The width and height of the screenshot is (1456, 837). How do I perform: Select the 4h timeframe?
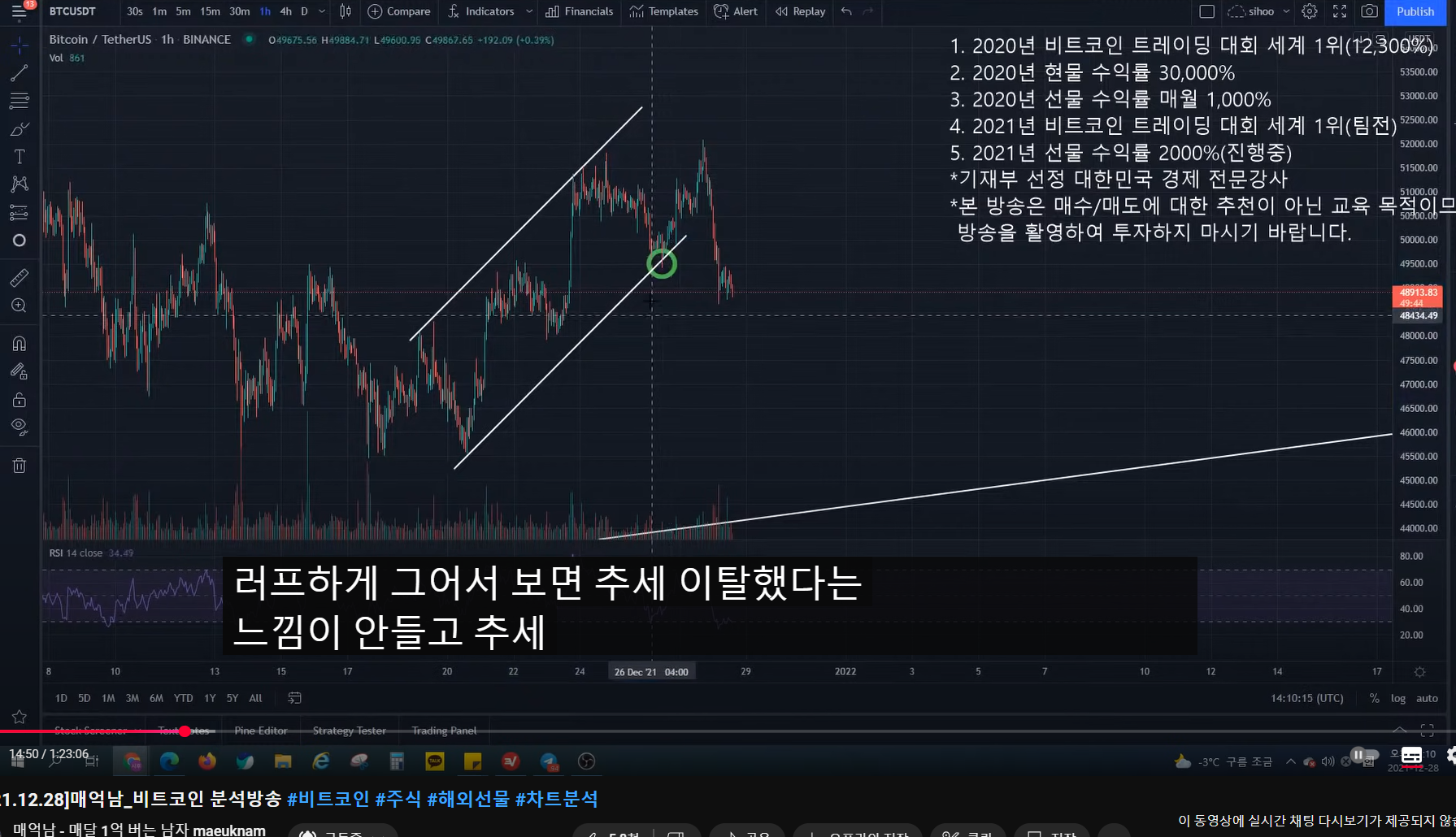(285, 11)
